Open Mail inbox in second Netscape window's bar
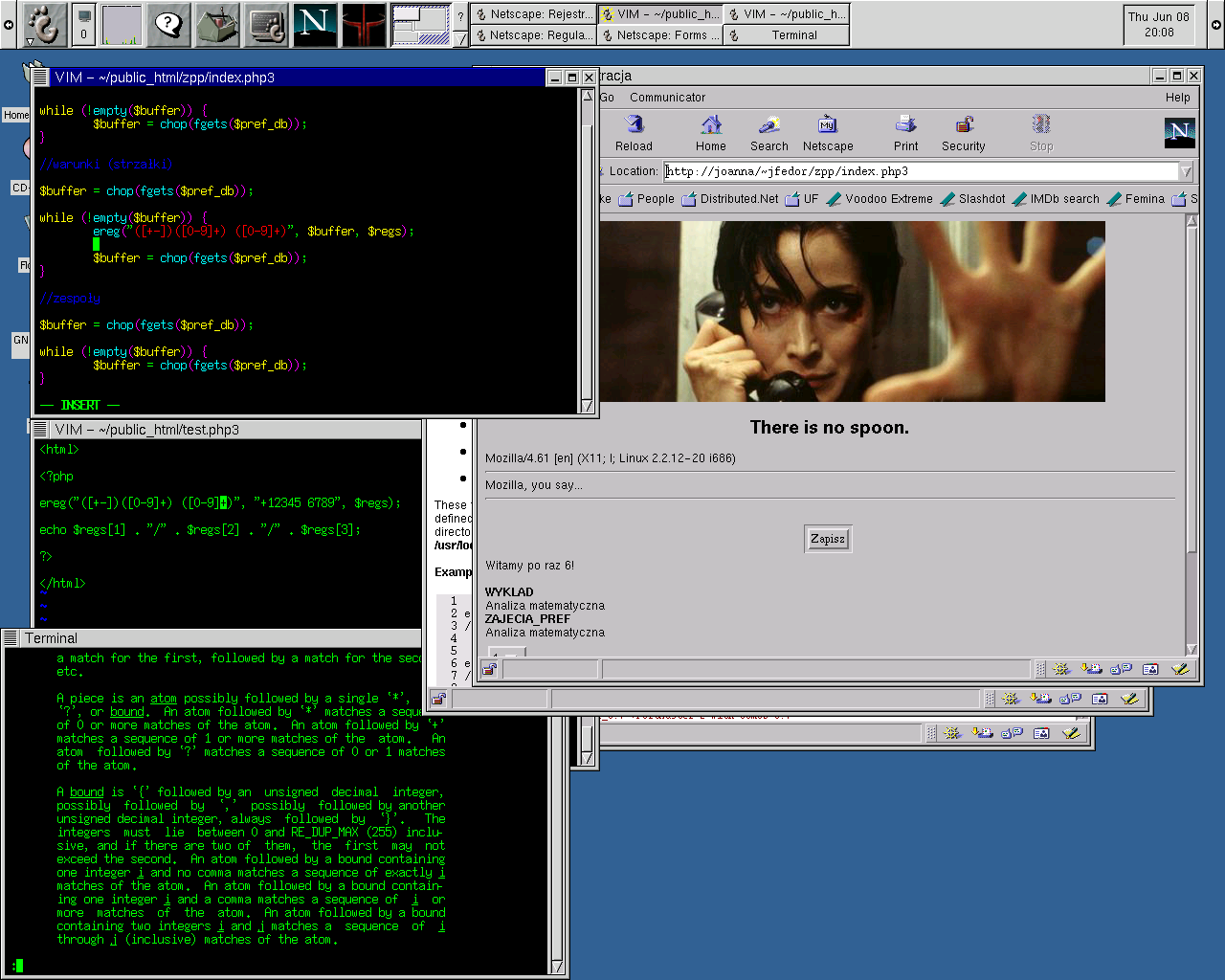This screenshot has height=980, width=1225. click(x=1040, y=699)
